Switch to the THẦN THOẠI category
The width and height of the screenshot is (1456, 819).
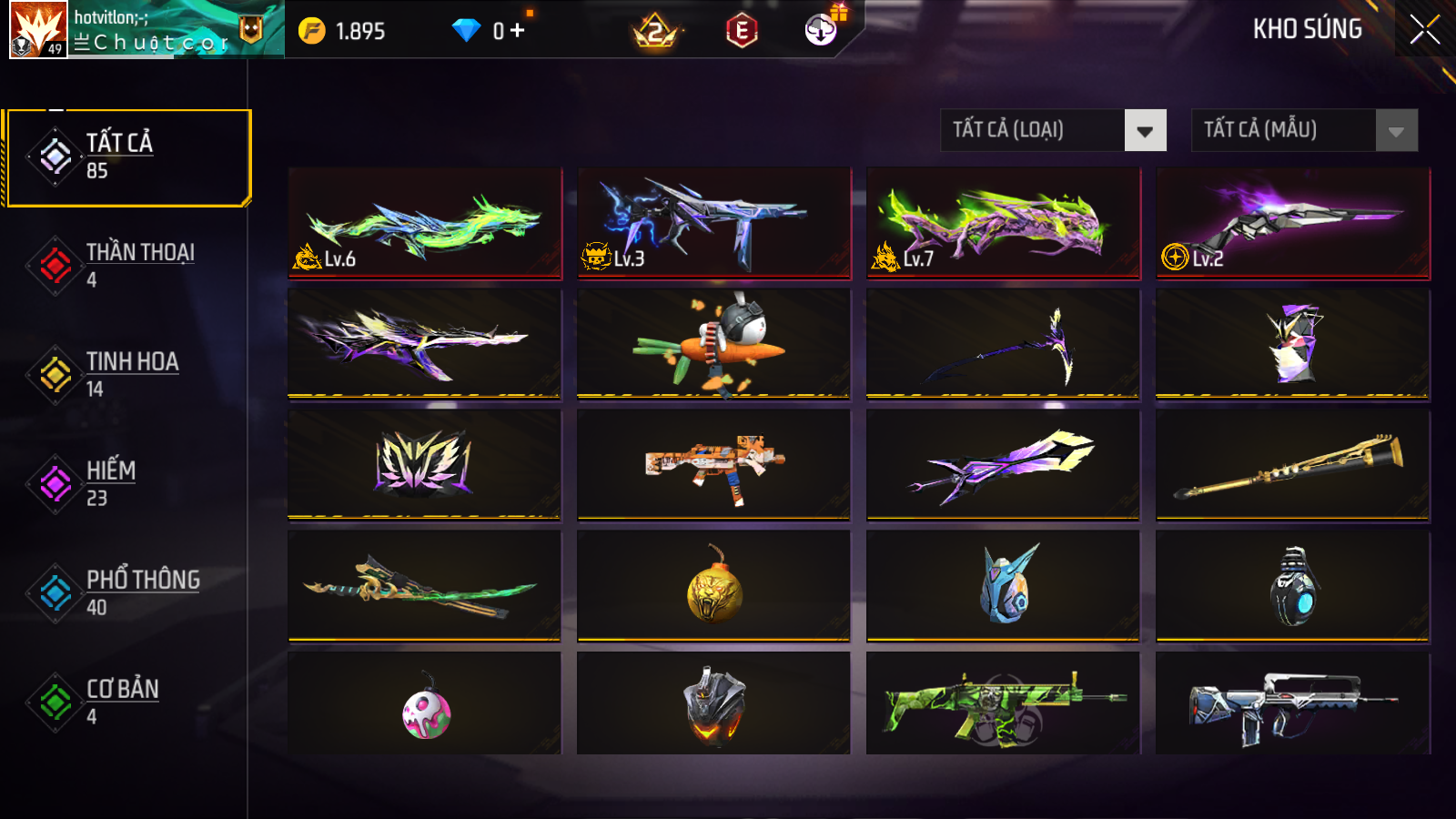tap(127, 266)
